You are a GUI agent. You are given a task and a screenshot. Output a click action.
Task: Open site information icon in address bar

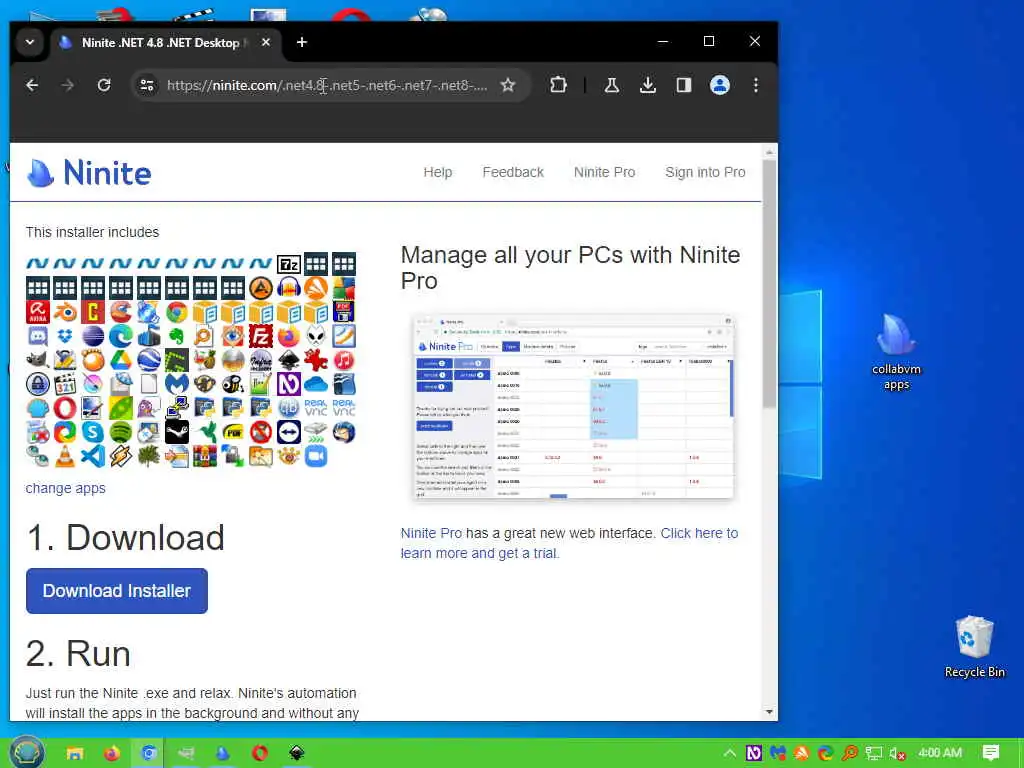click(148, 86)
